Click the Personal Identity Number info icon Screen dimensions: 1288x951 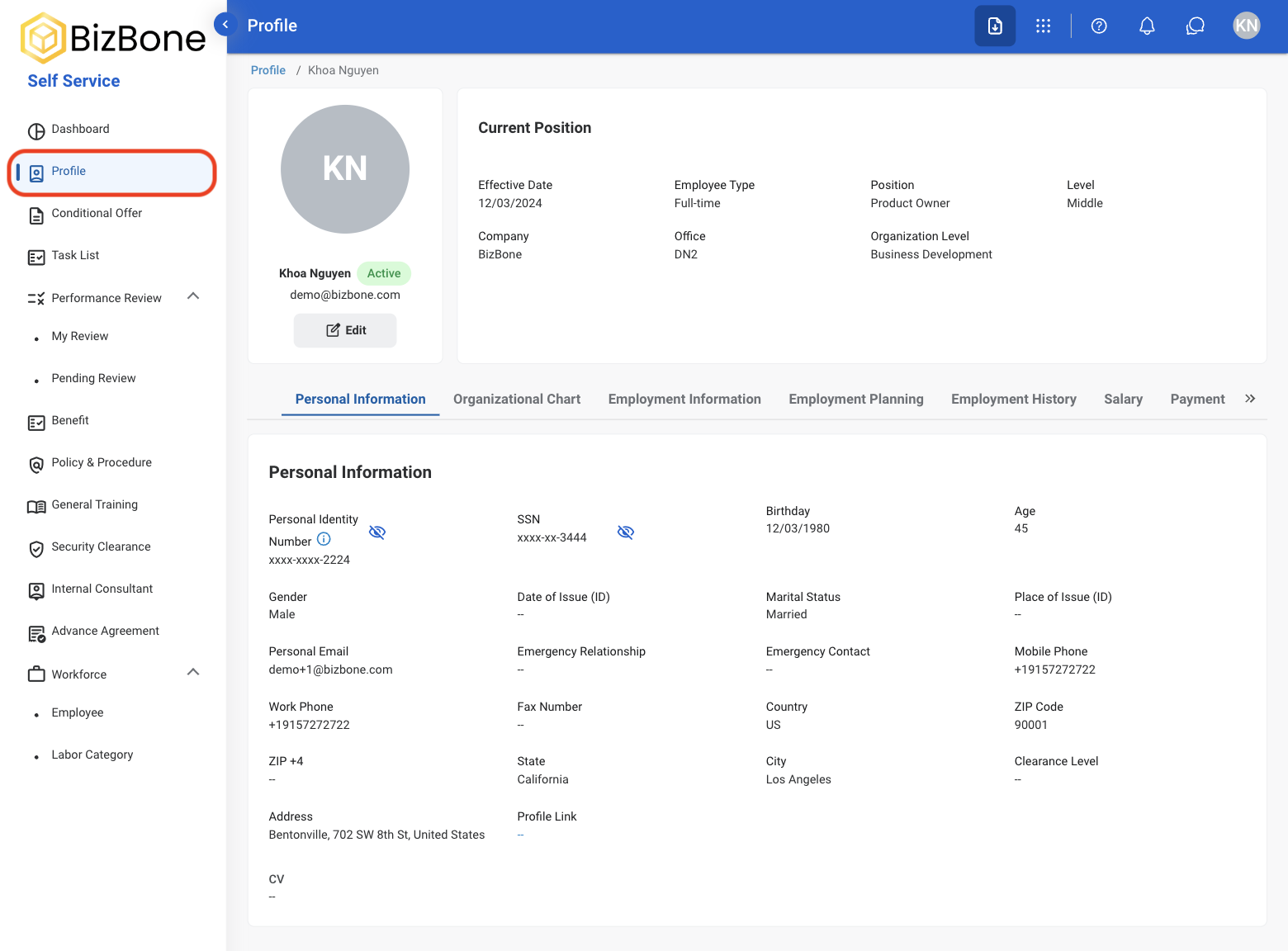(324, 539)
